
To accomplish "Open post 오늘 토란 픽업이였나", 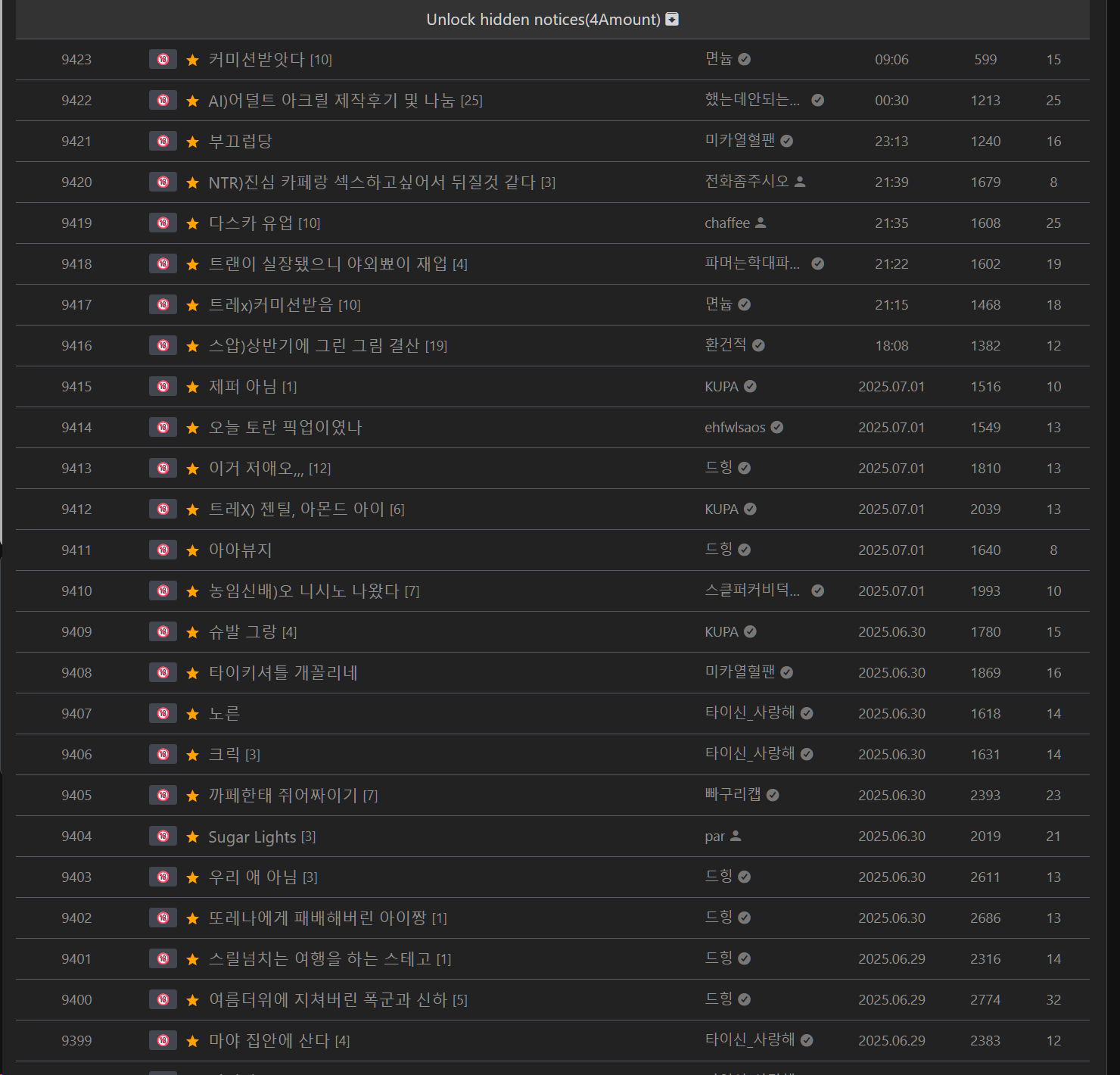I will click(x=285, y=427).
